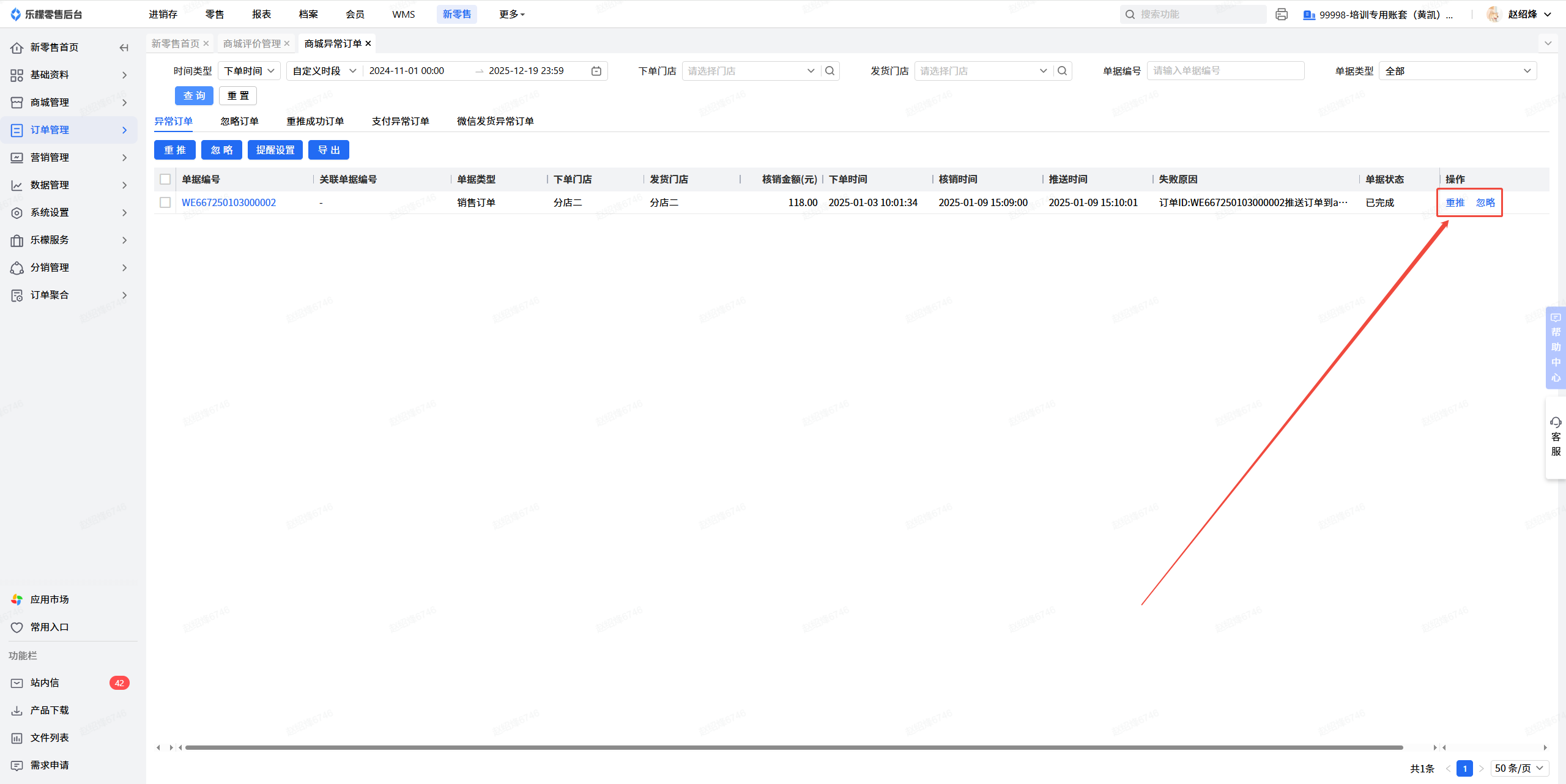The image size is (1566, 784).
Task: Click the blue 查询 button
Action: [x=194, y=95]
